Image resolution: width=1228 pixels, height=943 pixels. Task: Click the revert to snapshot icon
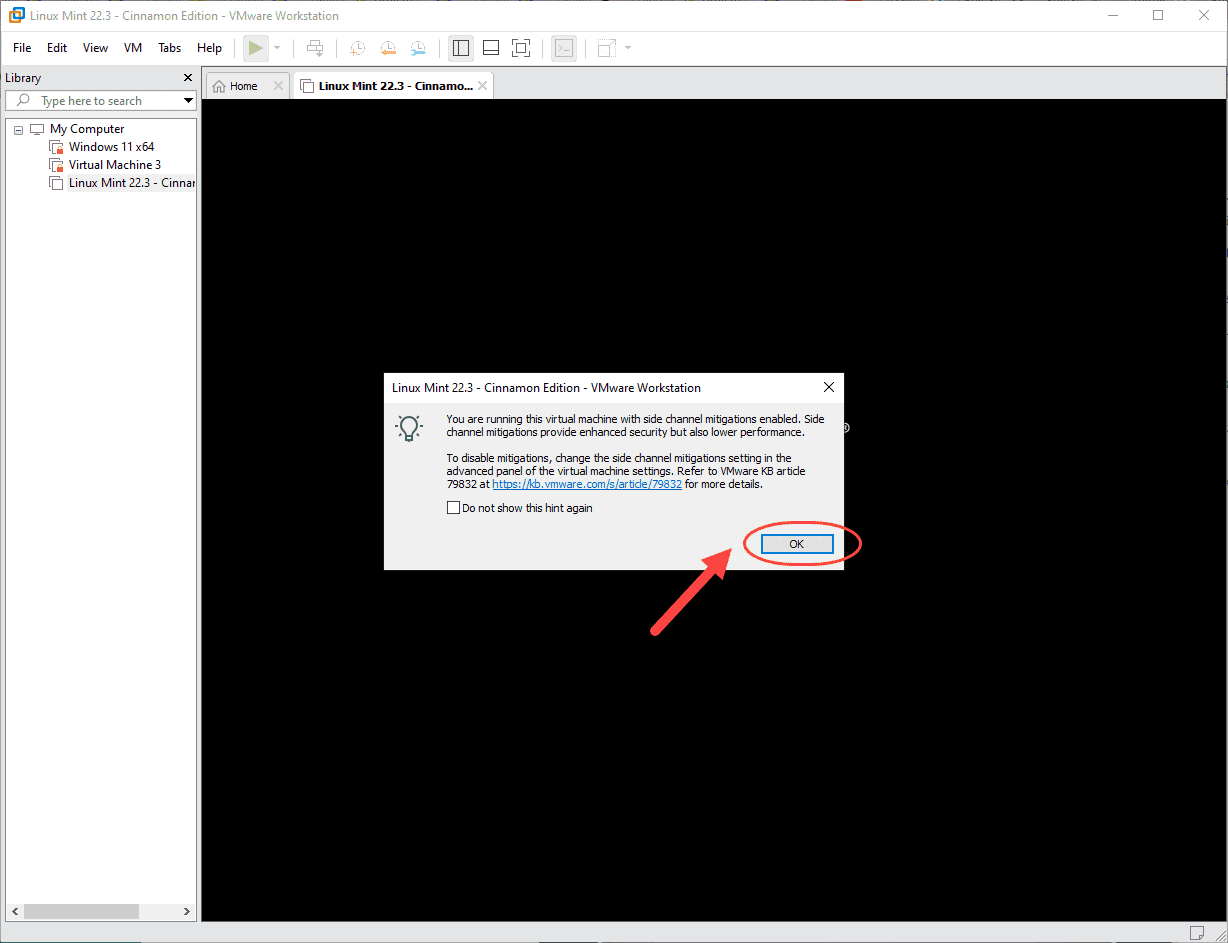pyautogui.click(x=388, y=48)
